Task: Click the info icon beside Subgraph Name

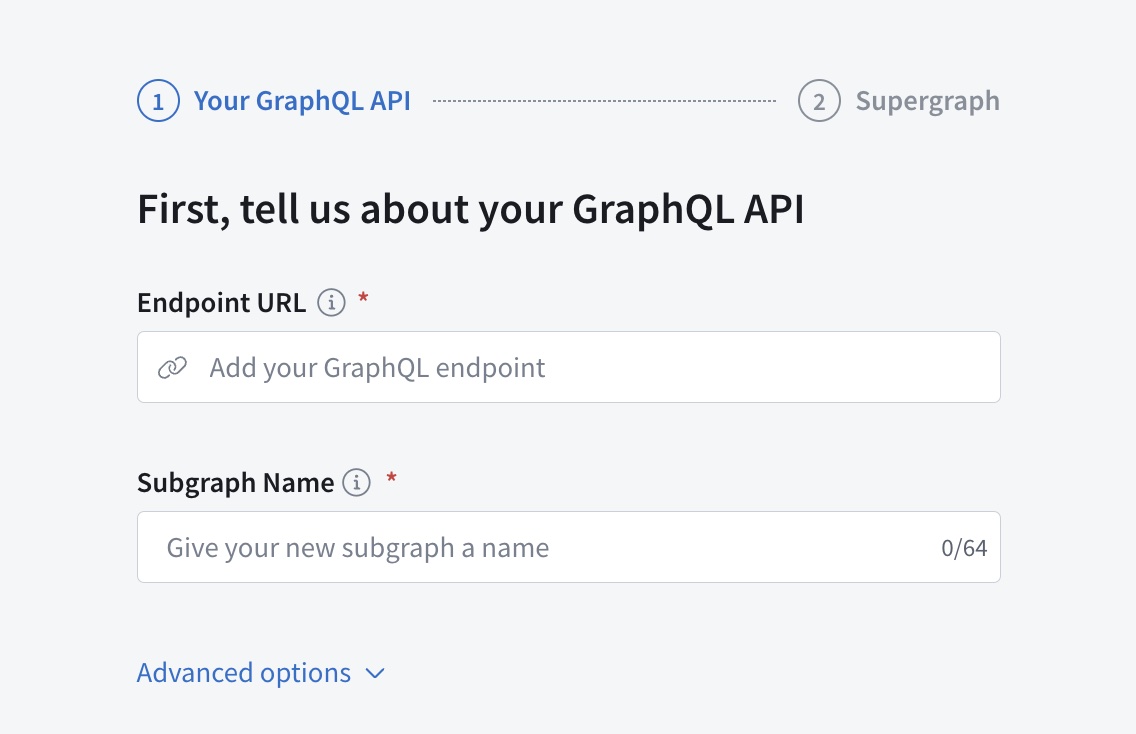Action: point(355,482)
